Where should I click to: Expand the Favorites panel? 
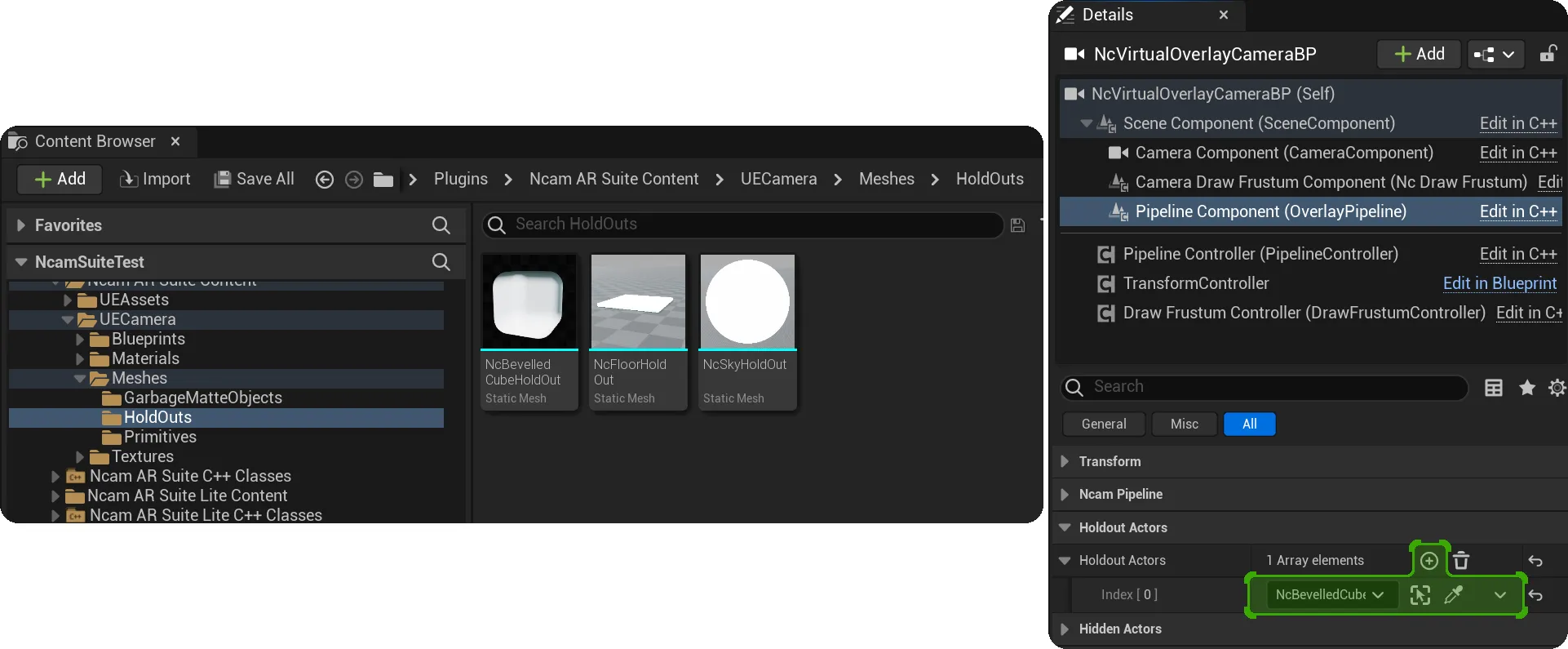coord(21,225)
